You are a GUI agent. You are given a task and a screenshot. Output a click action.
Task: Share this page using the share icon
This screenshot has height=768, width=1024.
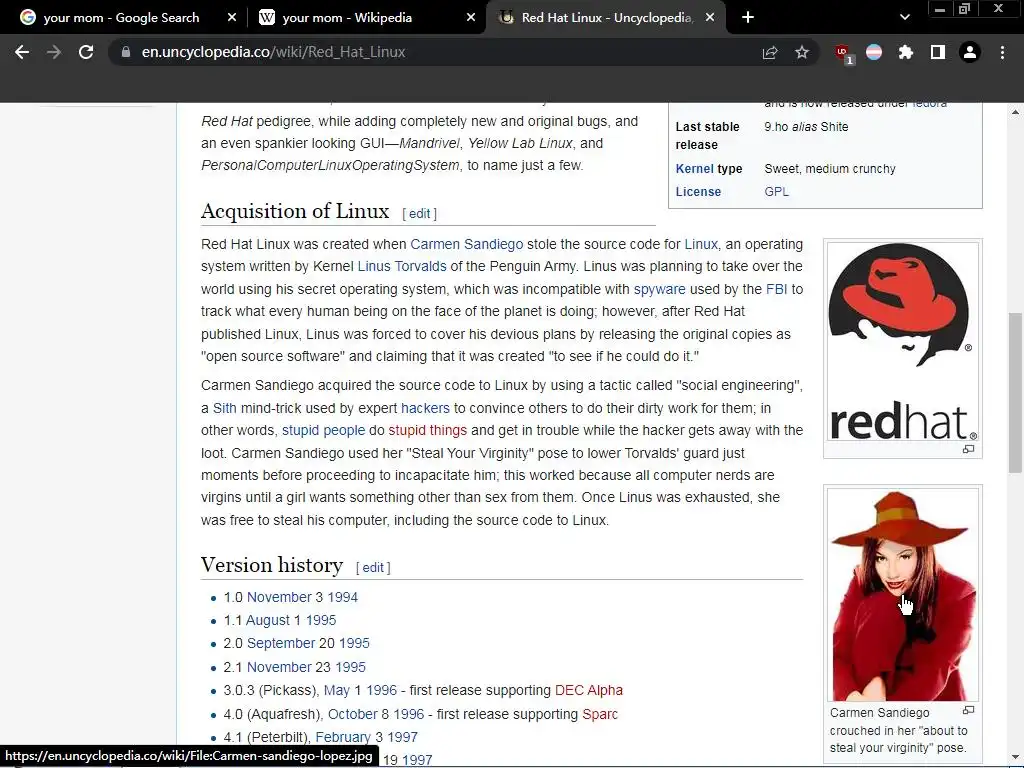click(x=770, y=52)
